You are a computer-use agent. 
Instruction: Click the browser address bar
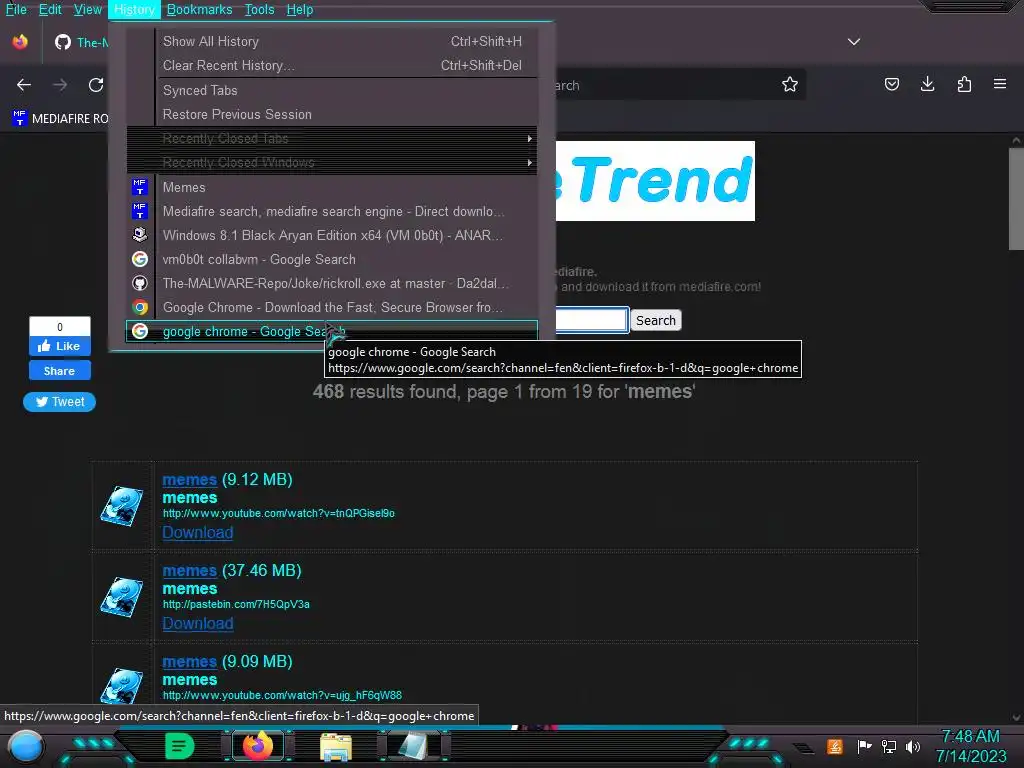666,85
